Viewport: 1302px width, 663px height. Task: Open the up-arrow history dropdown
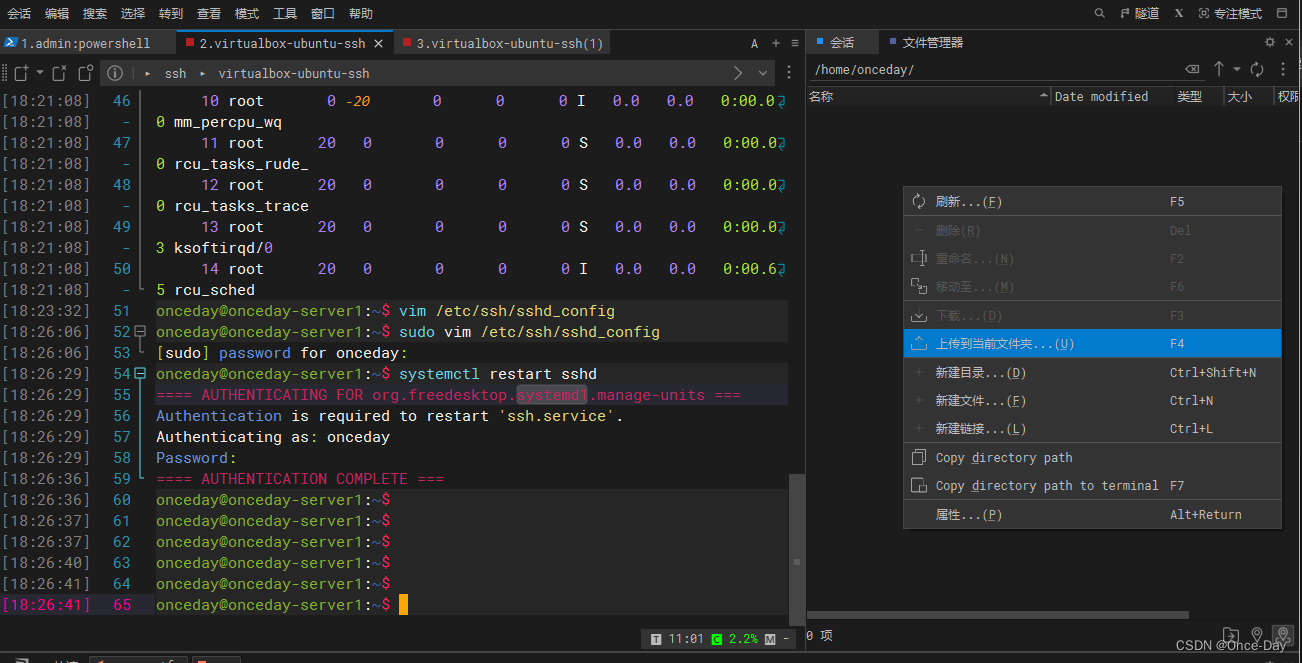(x=1237, y=70)
